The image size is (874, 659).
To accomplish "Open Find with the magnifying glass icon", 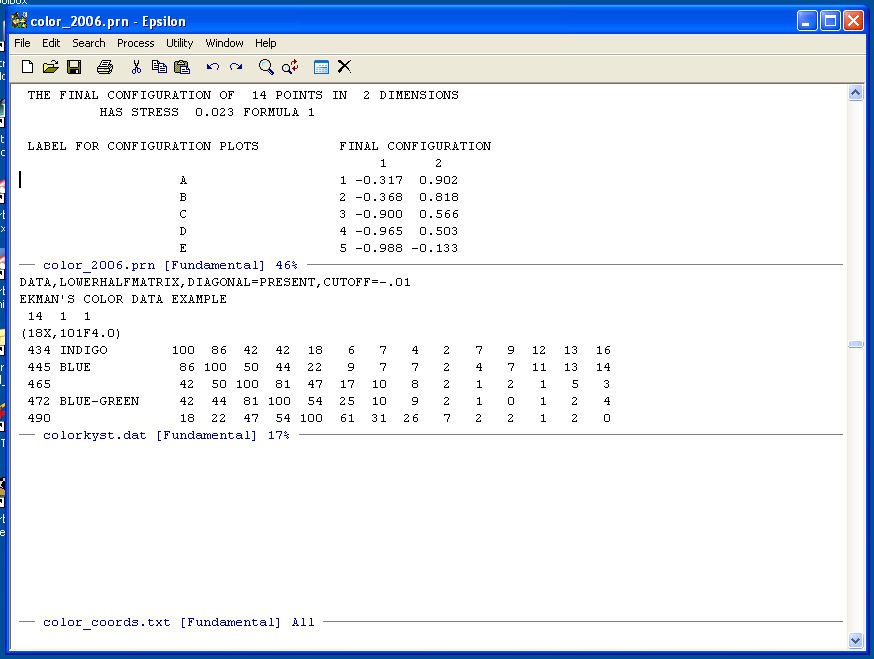I will coord(266,67).
